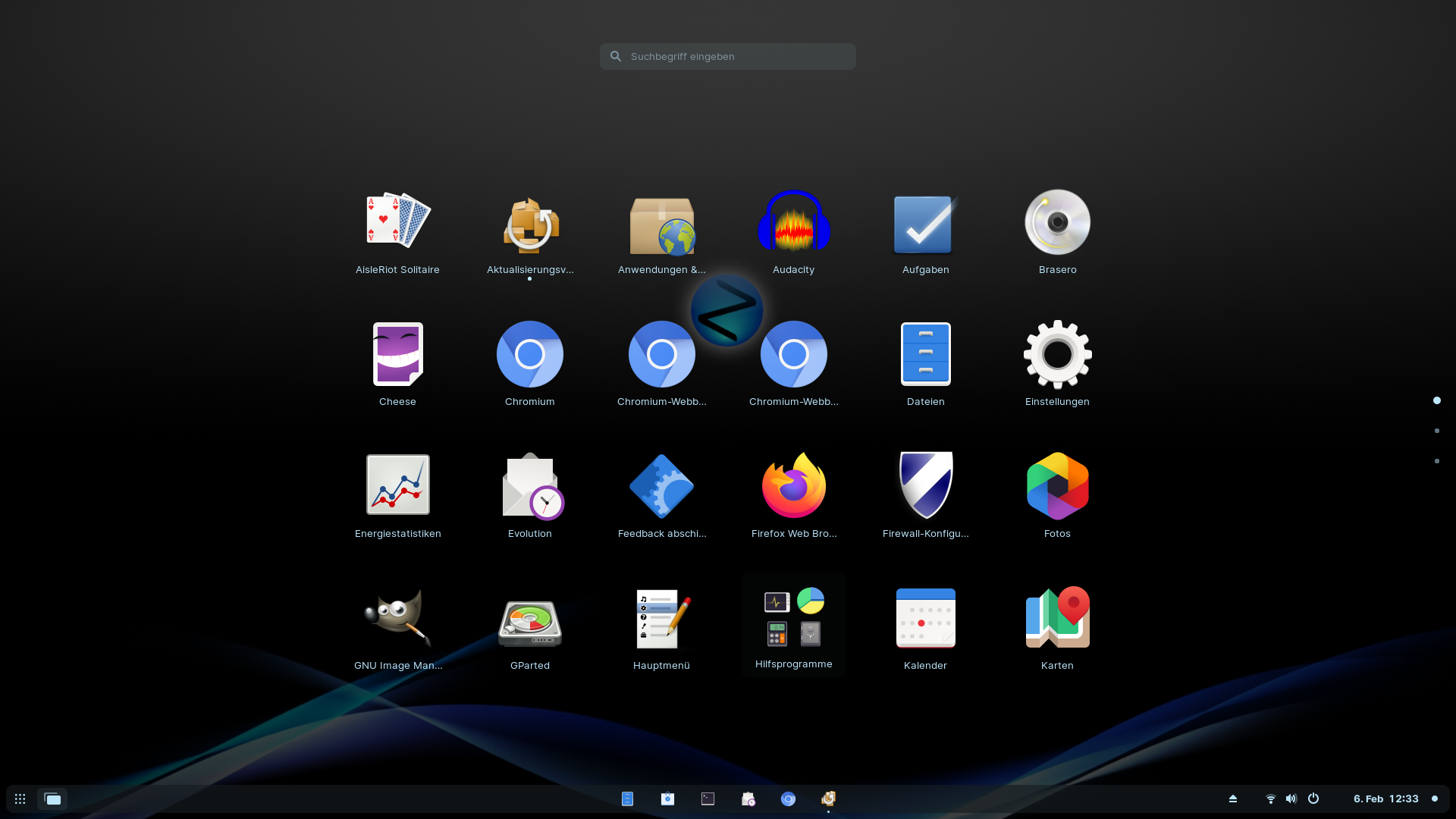Open the power menu tray icon
Screen dimensions: 1456x819
tap(1313, 799)
